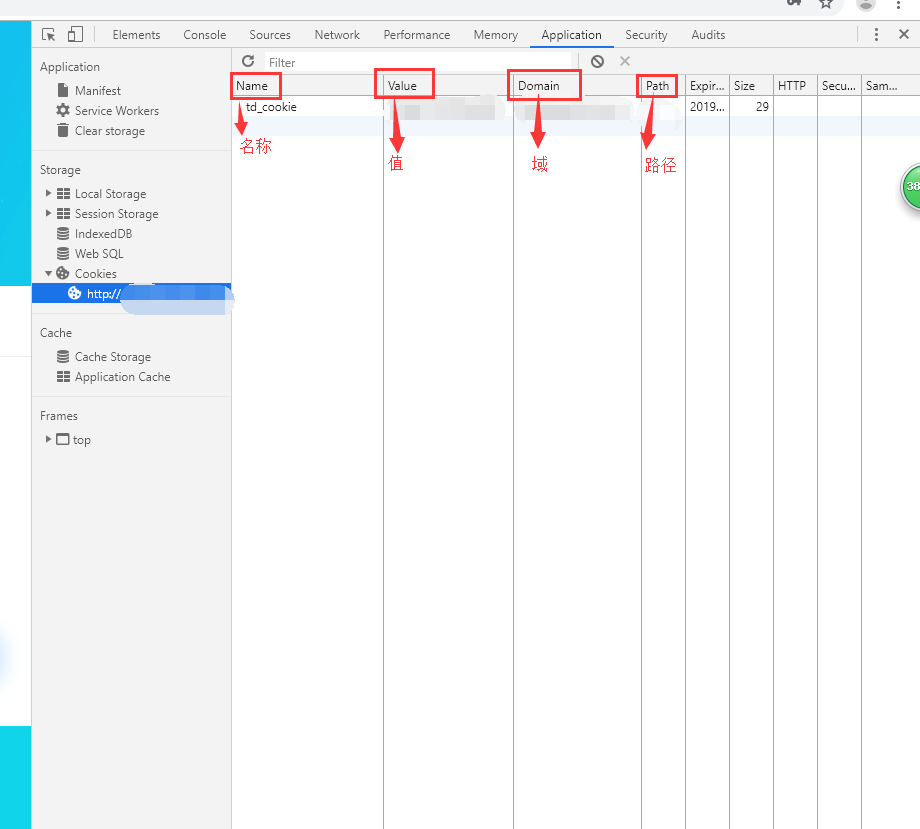Viewport: 920px width, 829px height.
Task: Switch to the Console tab
Action: [204, 35]
